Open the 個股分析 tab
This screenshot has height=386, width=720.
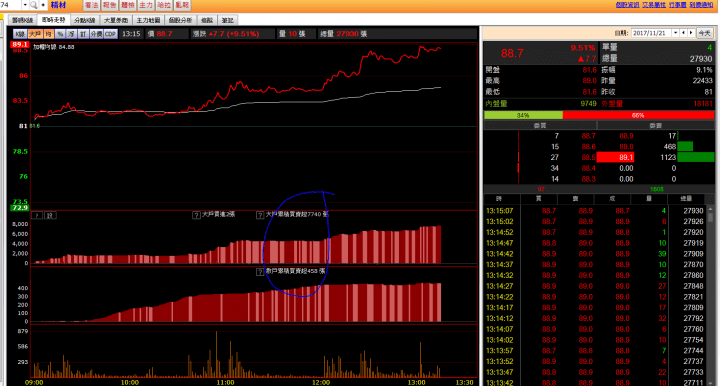(180, 20)
